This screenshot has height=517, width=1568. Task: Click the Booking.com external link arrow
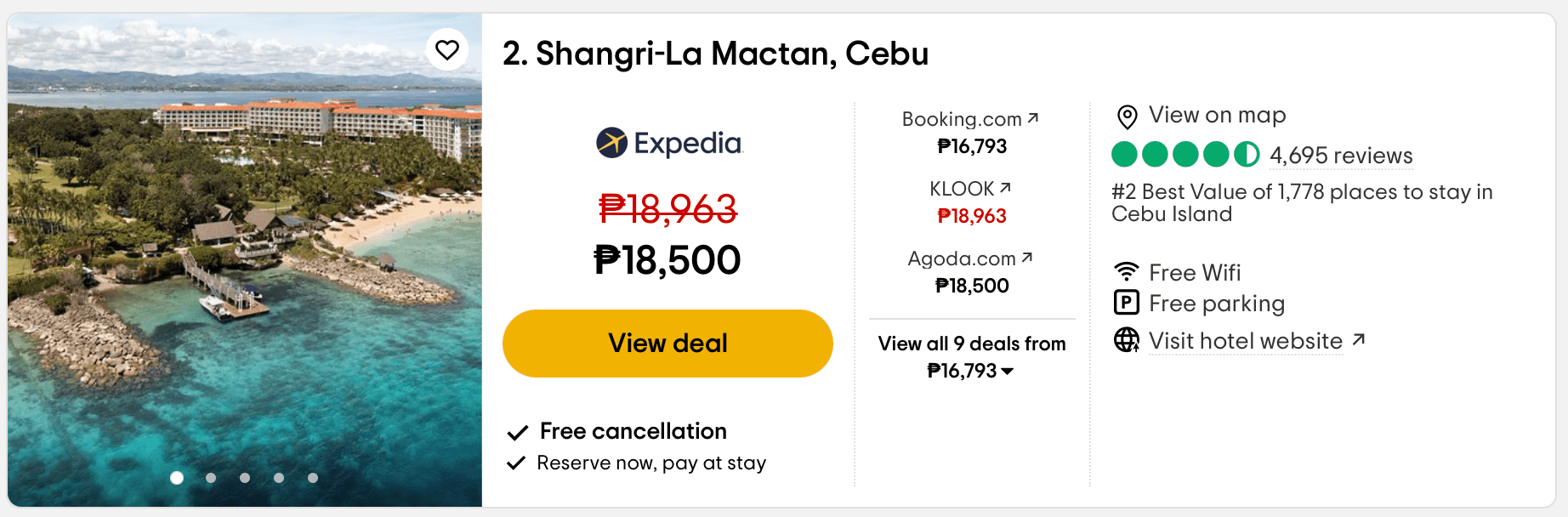[x=1033, y=118]
